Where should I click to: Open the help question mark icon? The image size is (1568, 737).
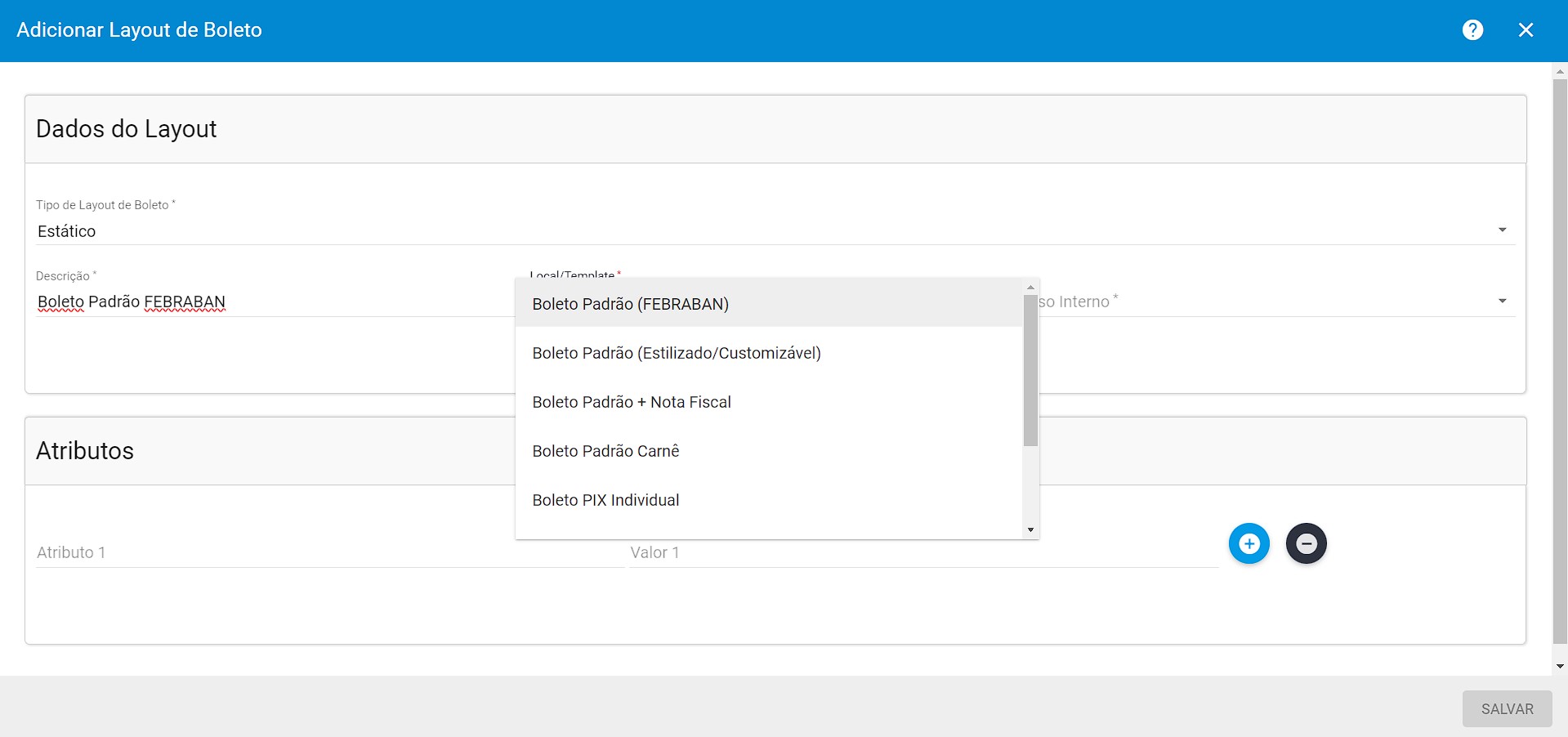(1472, 30)
